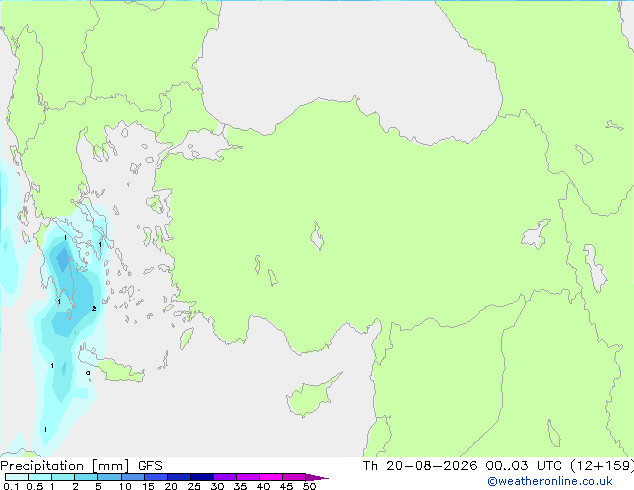634x490 pixels.
Task: Pick the legend swatch between 1 and 2
Action: pyautogui.click(x=63, y=477)
